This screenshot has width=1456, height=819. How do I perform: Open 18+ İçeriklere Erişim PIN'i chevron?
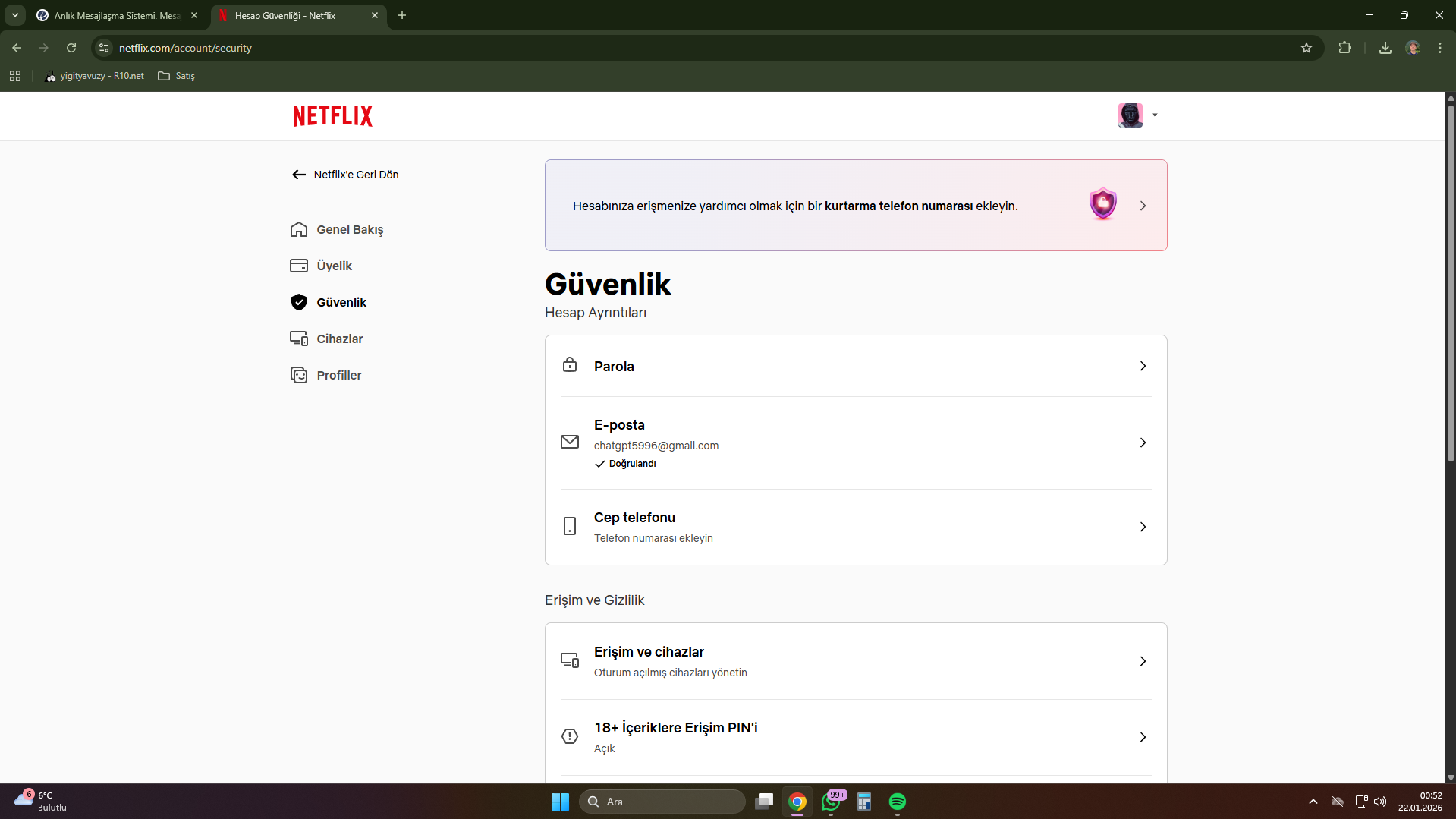coord(1143,737)
